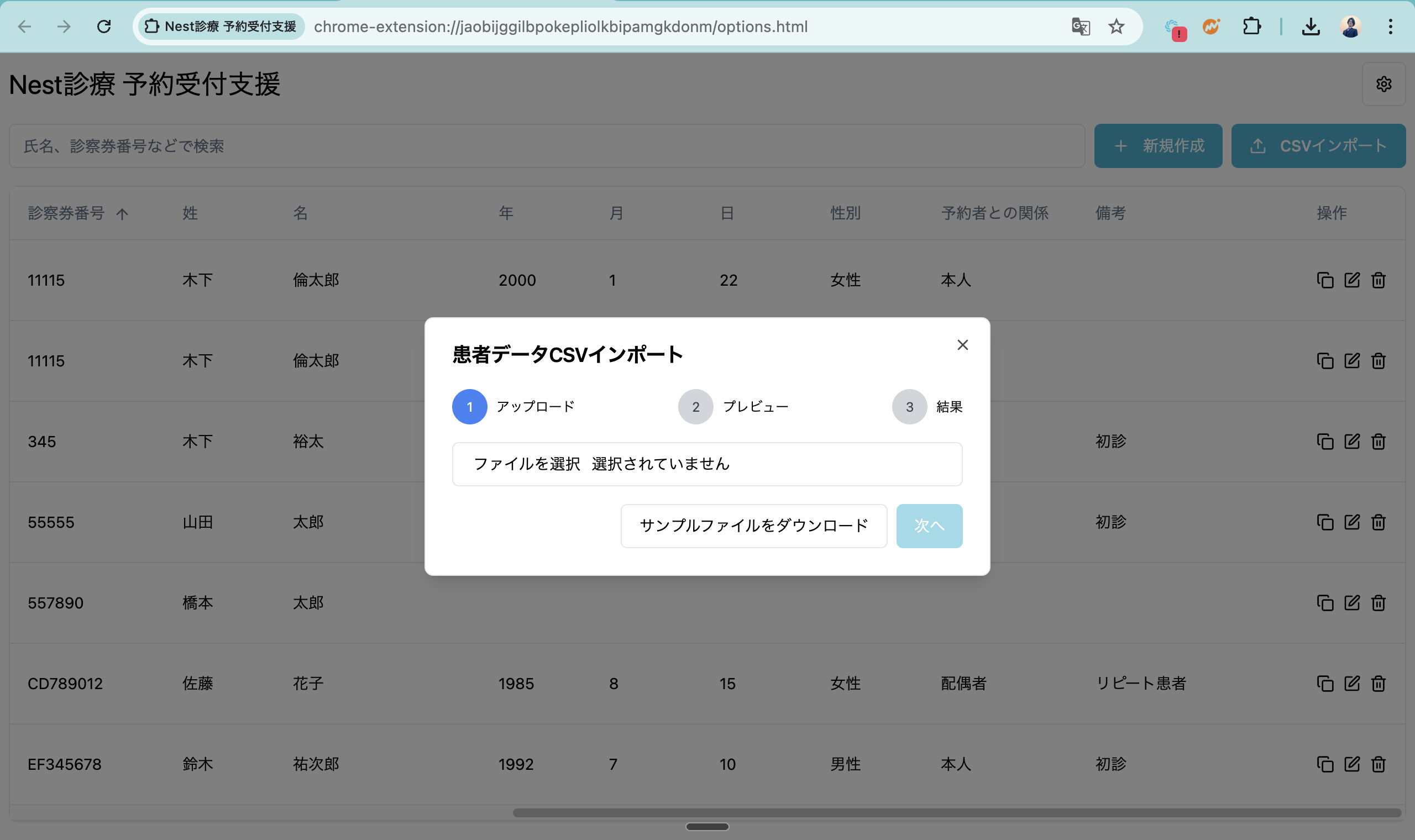Copy the first 11115 patient row
The image size is (1415, 840).
(x=1325, y=280)
